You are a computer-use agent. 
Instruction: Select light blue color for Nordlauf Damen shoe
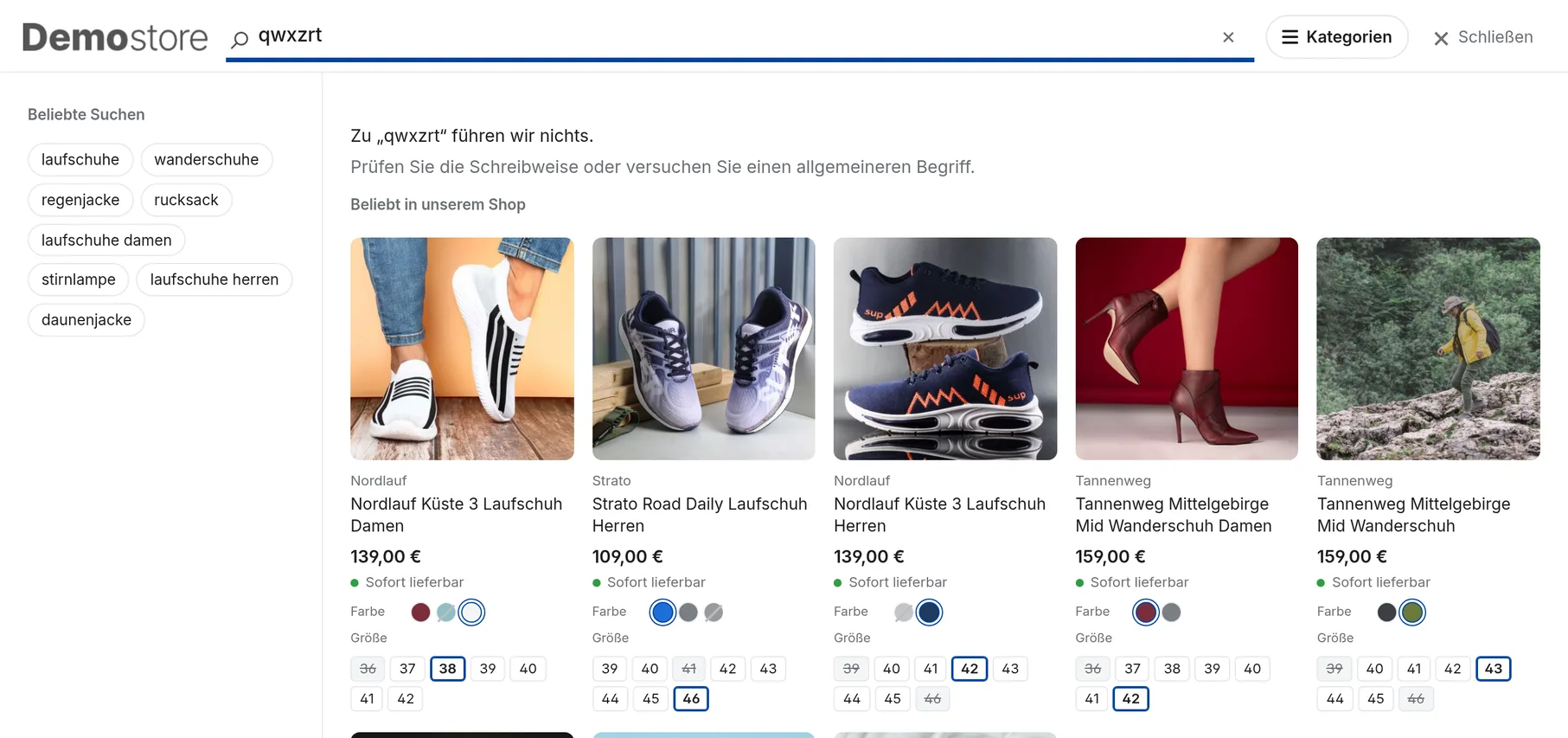click(x=446, y=613)
